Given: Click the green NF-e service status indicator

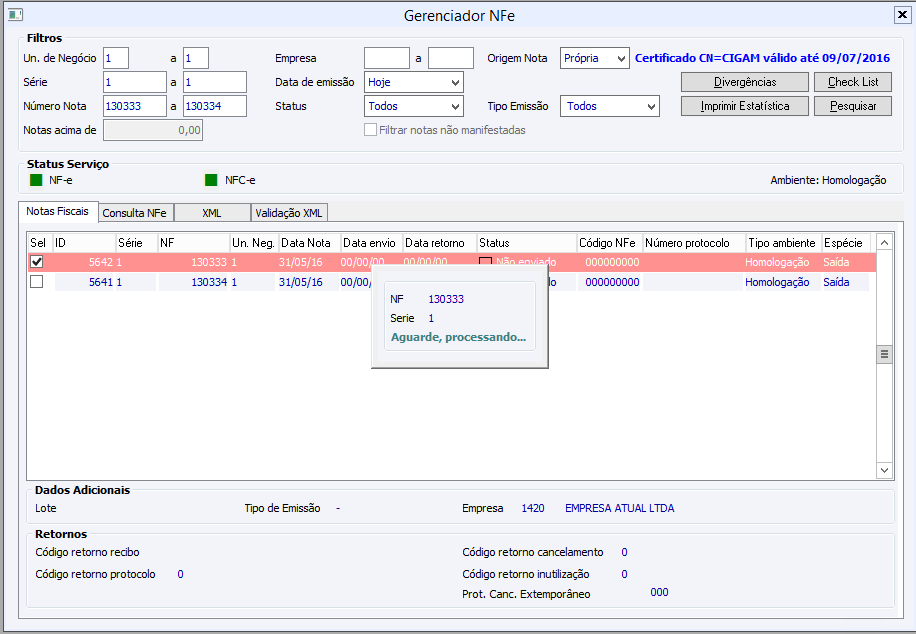Looking at the screenshot, I should click(x=36, y=180).
